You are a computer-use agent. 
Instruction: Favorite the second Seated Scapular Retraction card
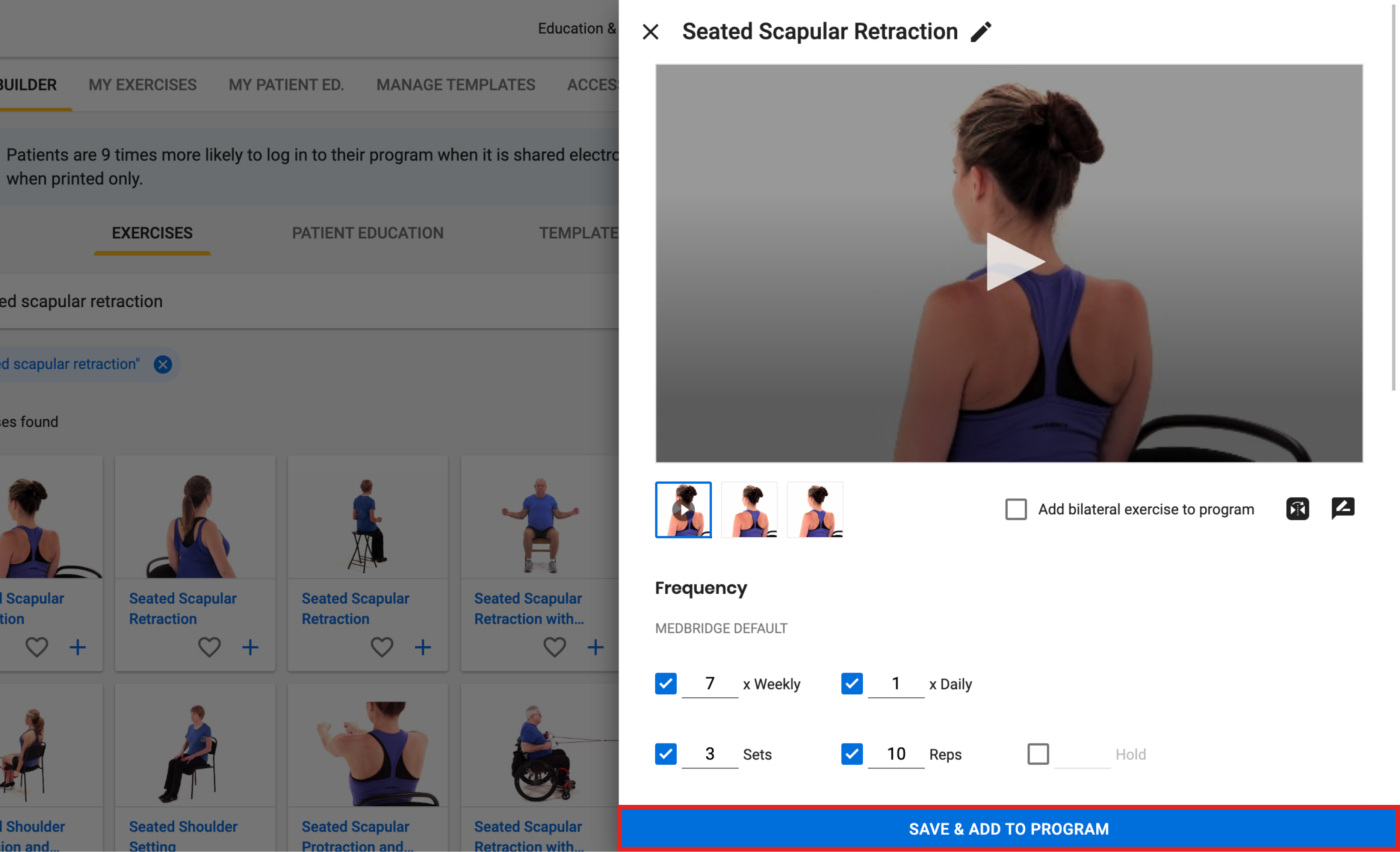pyautogui.click(x=209, y=647)
